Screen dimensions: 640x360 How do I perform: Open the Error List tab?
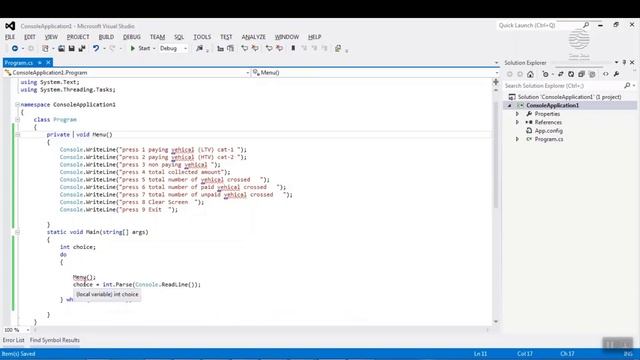pos(13,340)
